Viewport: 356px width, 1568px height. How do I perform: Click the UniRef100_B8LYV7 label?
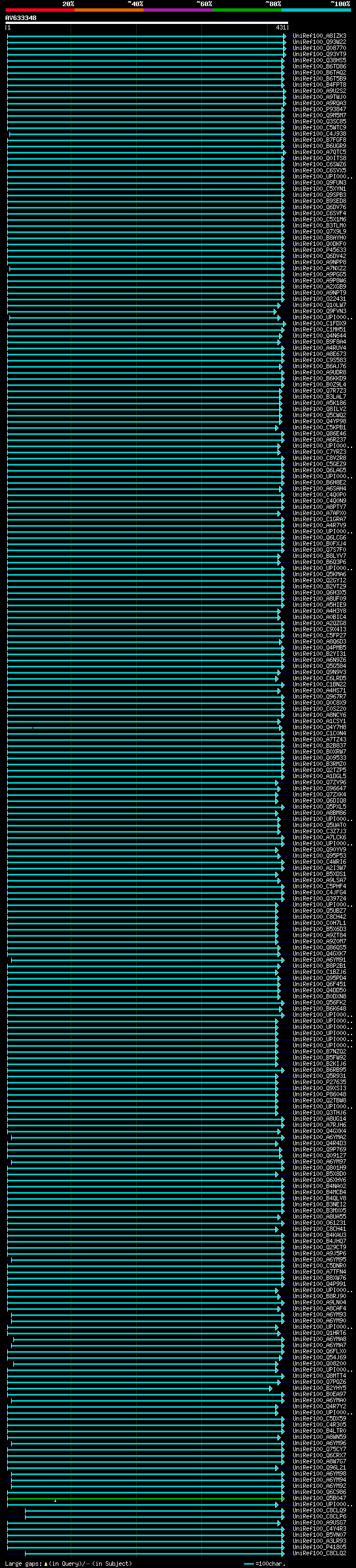(x=319, y=556)
